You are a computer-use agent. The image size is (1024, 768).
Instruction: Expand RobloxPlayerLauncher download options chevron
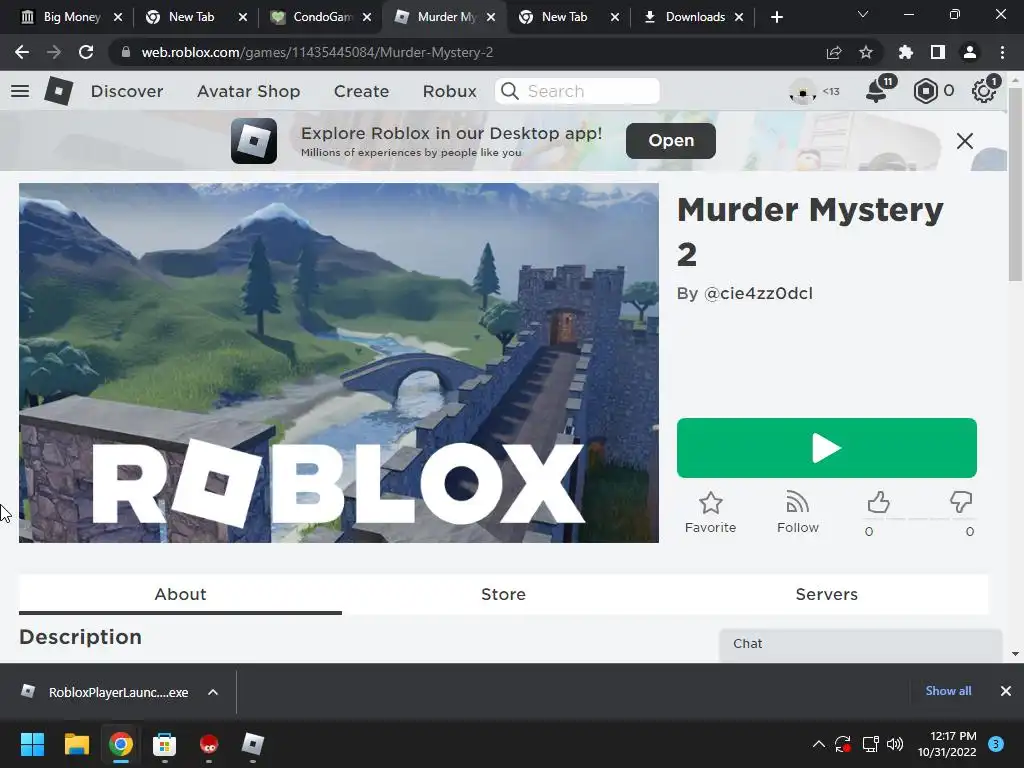coord(212,692)
